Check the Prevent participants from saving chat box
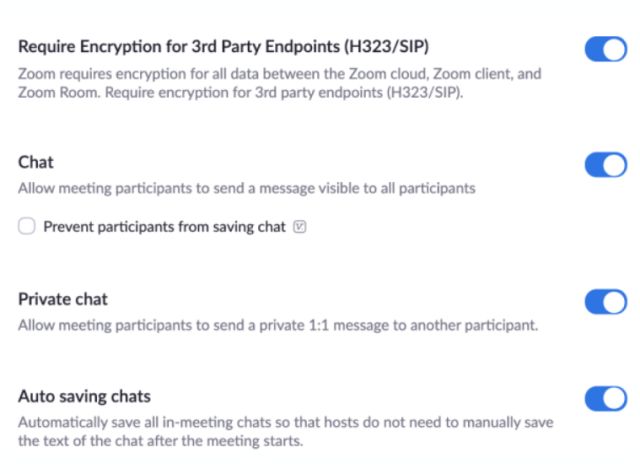This screenshot has width=640, height=474. coord(26,227)
